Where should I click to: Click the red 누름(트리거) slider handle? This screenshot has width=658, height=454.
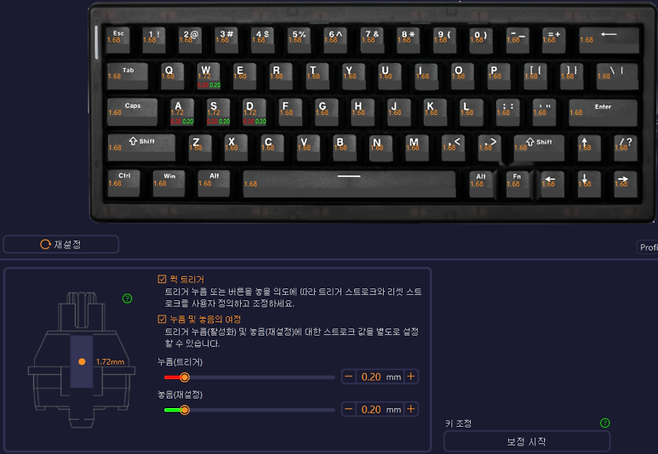coord(184,377)
